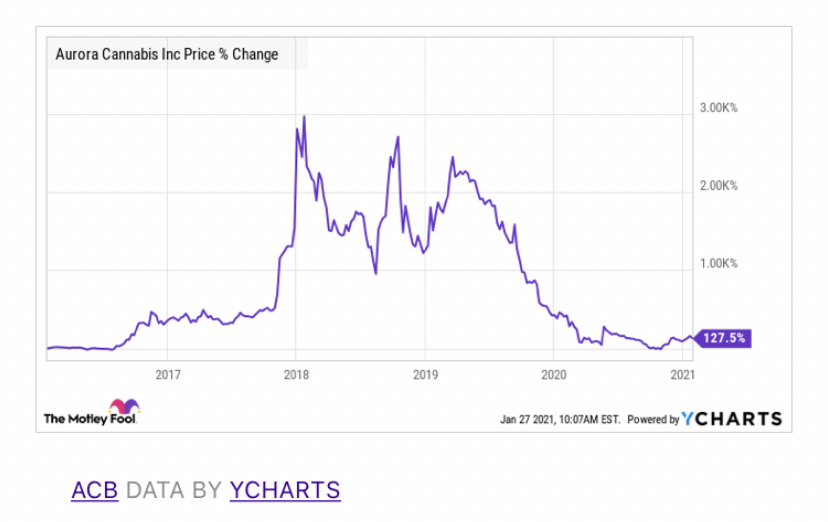Click the "DATA BY" caption text
This screenshot has height=522, width=828.
pyautogui.click(x=174, y=490)
